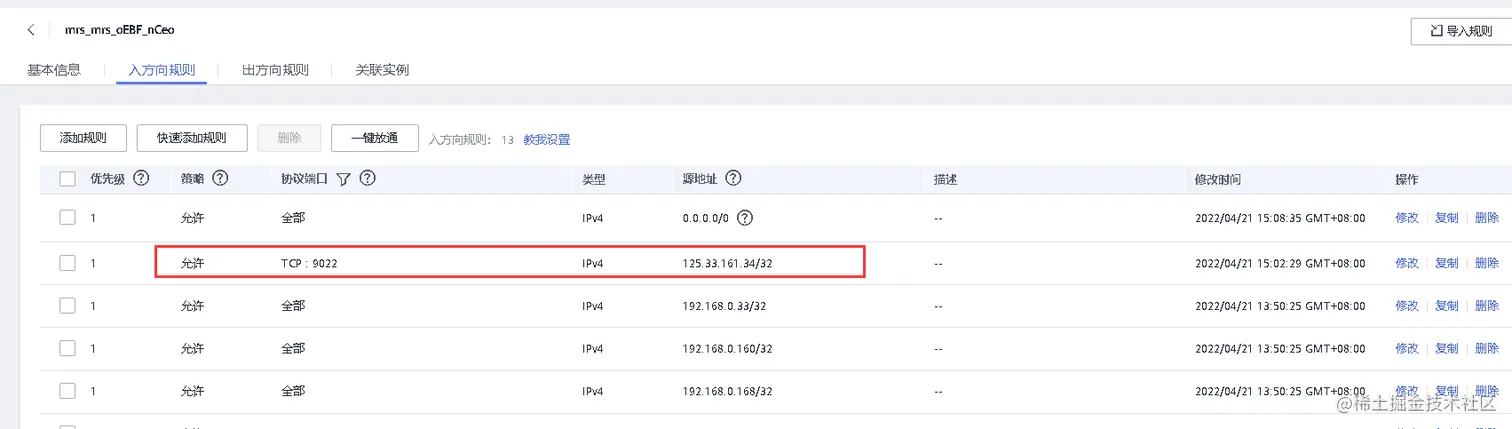Click the 修改时间 column header
Image resolution: width=1512 pixels, height=429 pixels.
pyautogui.click(x=1218, y=179)
